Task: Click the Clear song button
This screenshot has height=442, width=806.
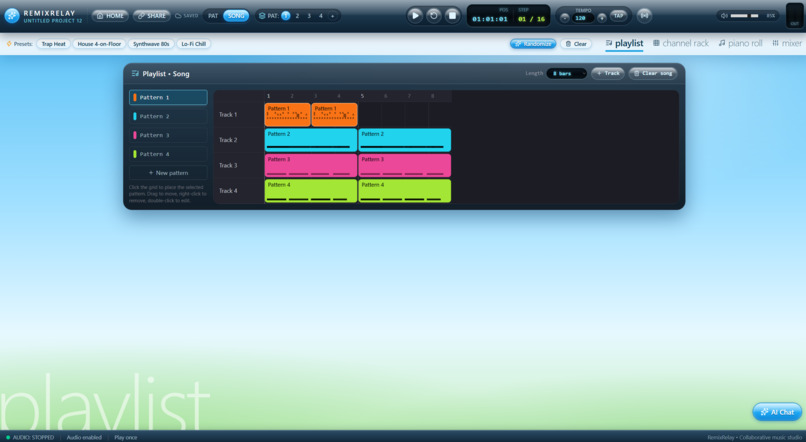Action: click(653, 73)
